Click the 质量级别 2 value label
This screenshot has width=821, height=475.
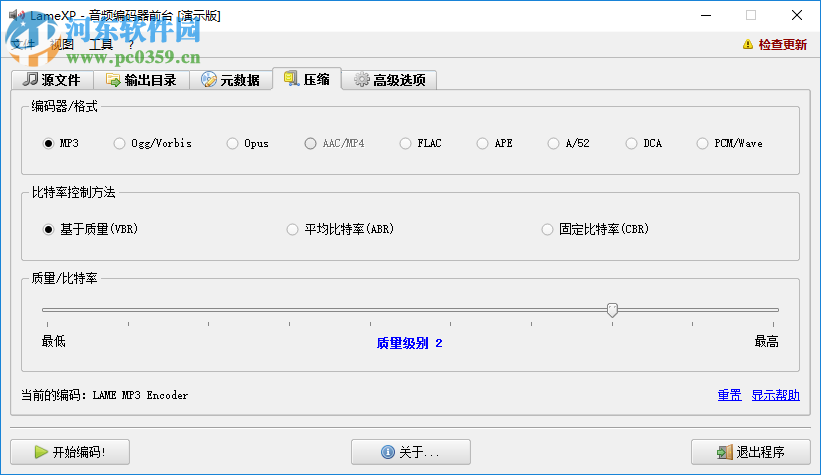409,343
